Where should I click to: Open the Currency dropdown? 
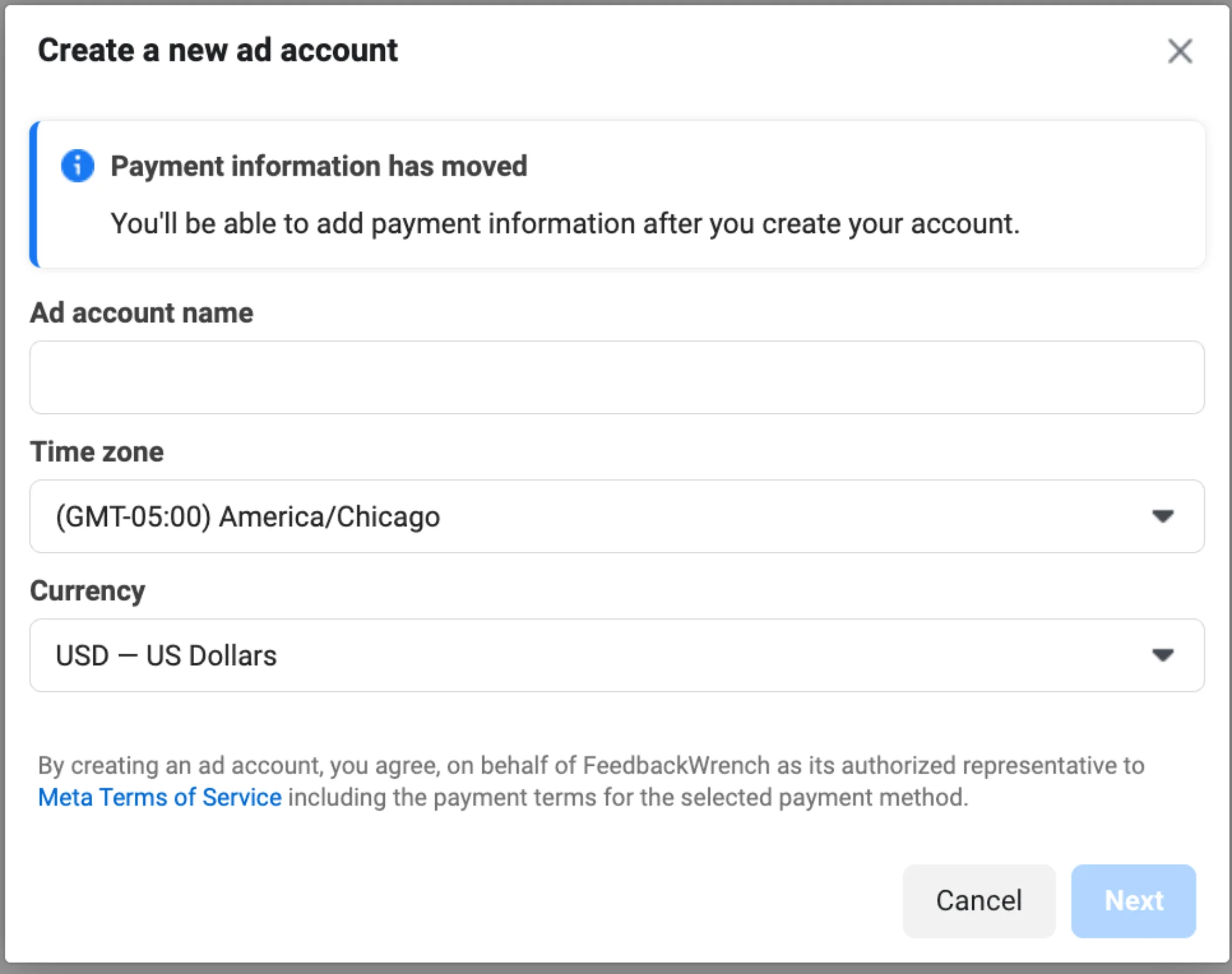coord(617,656)
